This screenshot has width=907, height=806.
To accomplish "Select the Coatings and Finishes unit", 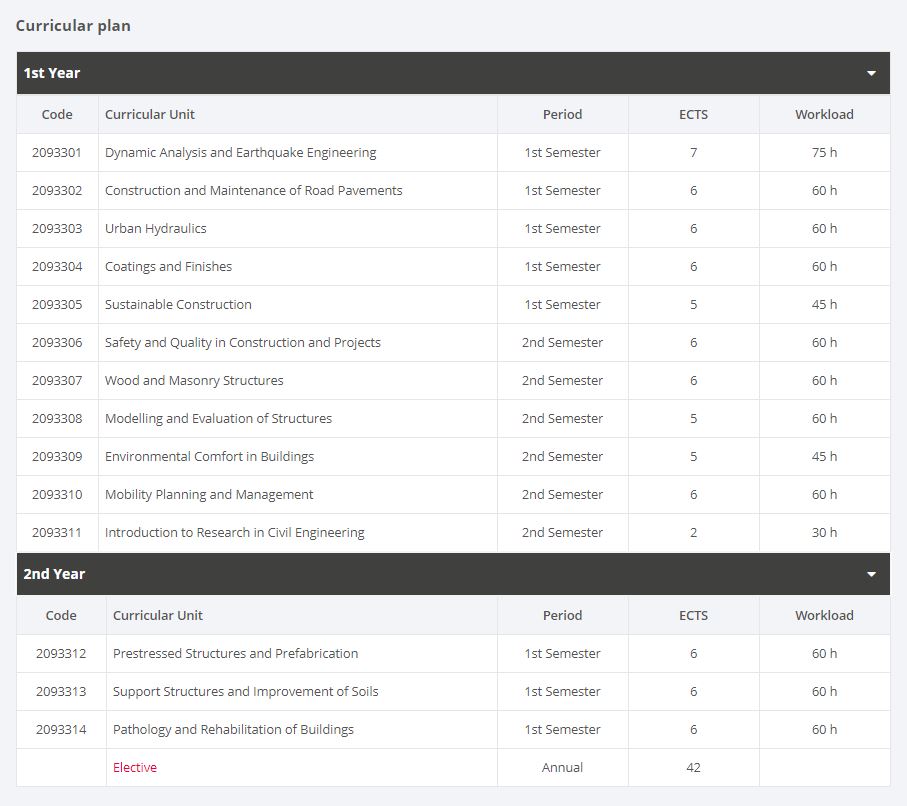I will pos(168,267).
